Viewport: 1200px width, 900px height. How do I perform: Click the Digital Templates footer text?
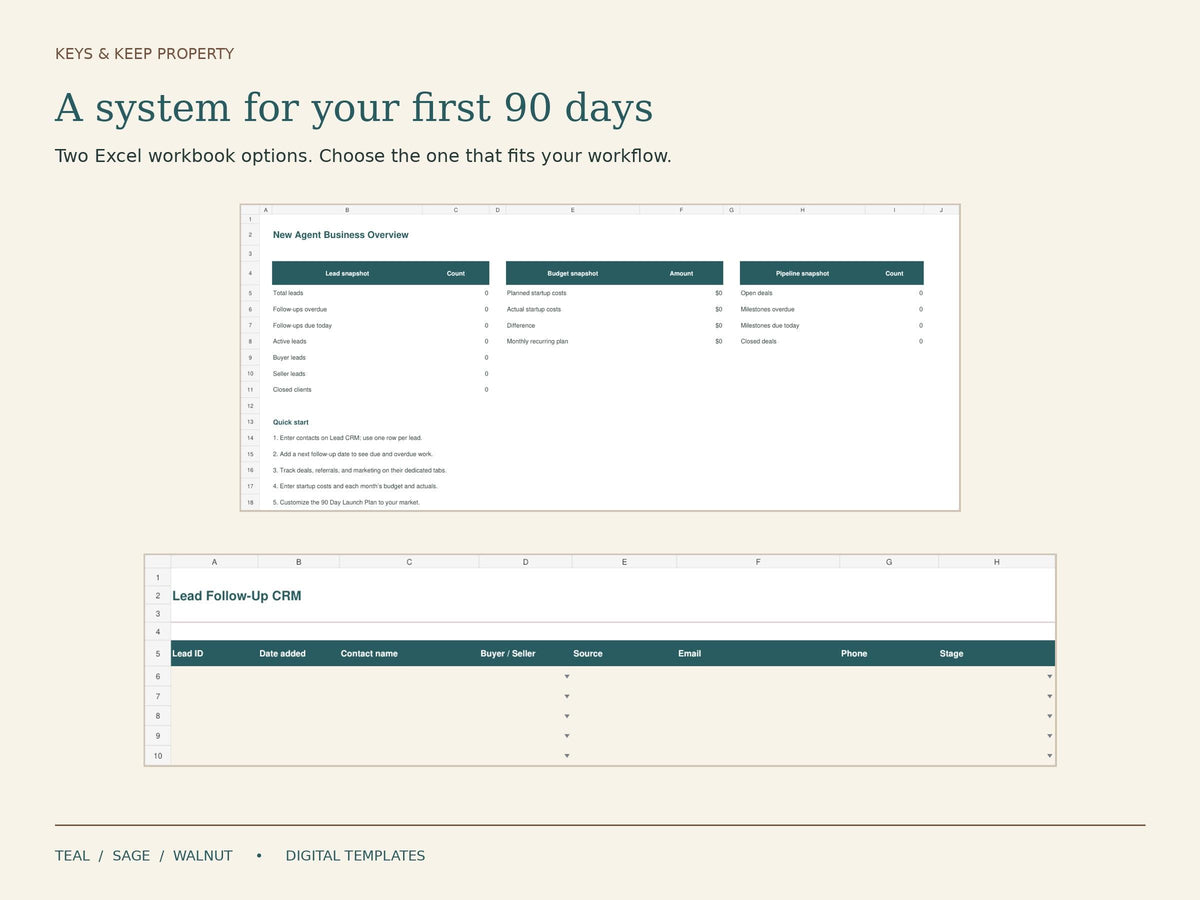355,856
